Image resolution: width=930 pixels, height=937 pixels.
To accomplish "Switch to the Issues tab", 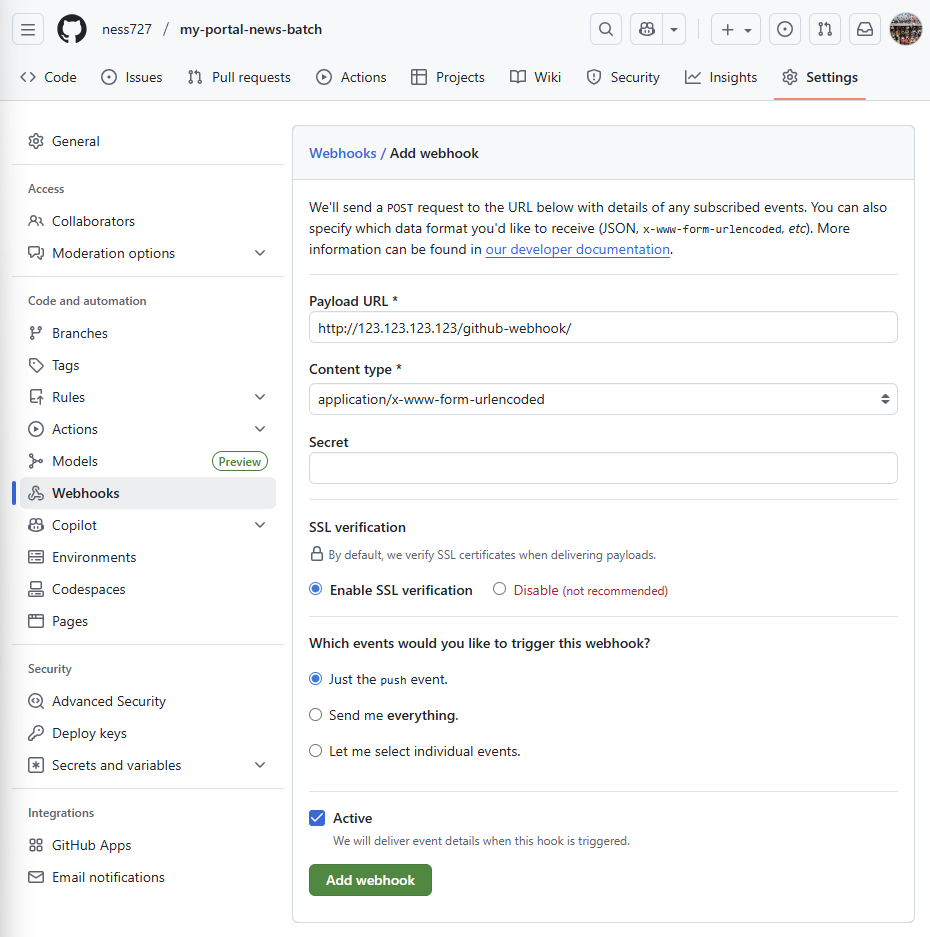I will click(132, 77).
